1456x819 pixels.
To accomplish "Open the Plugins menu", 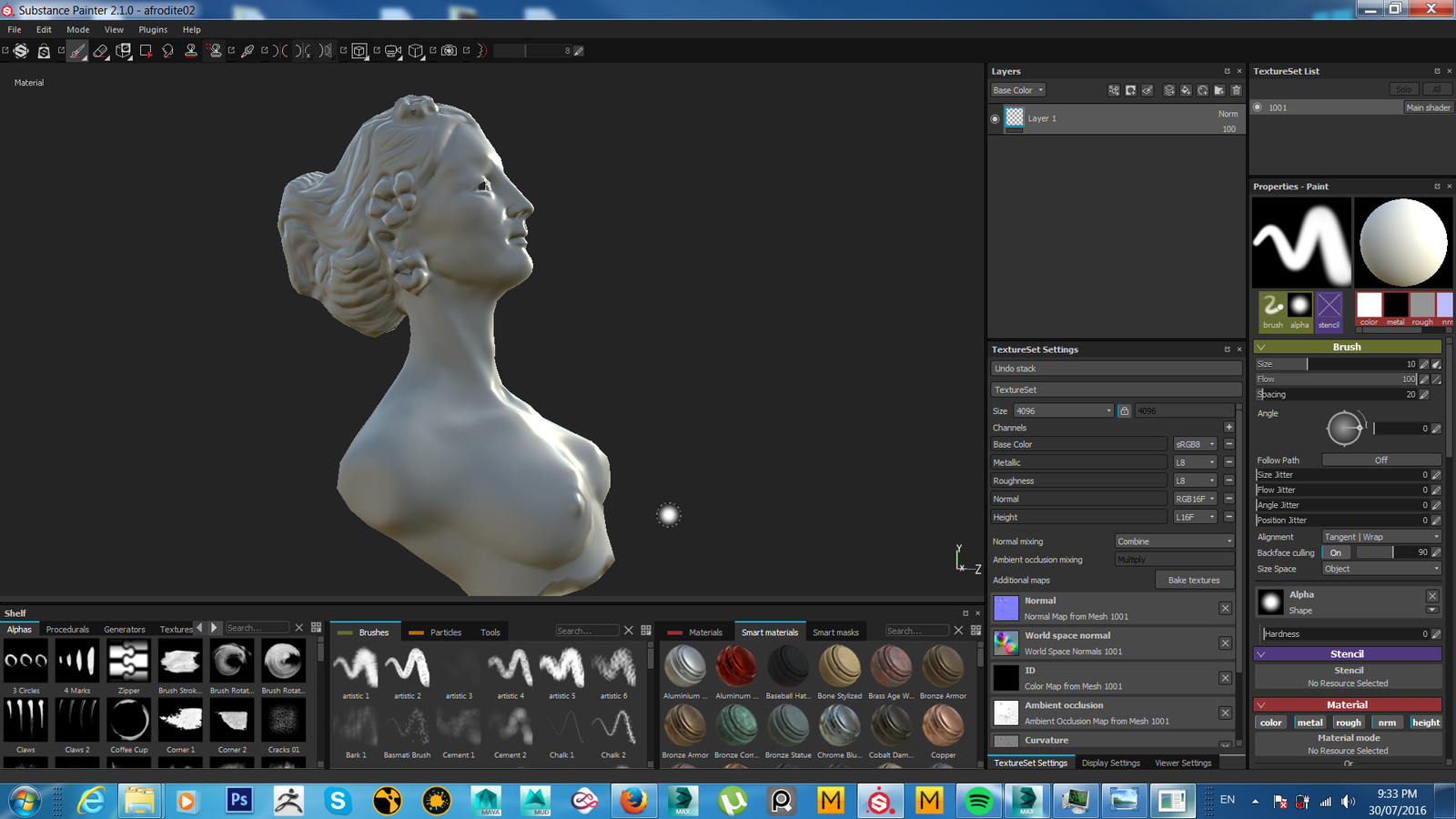I will click(153, 29).
